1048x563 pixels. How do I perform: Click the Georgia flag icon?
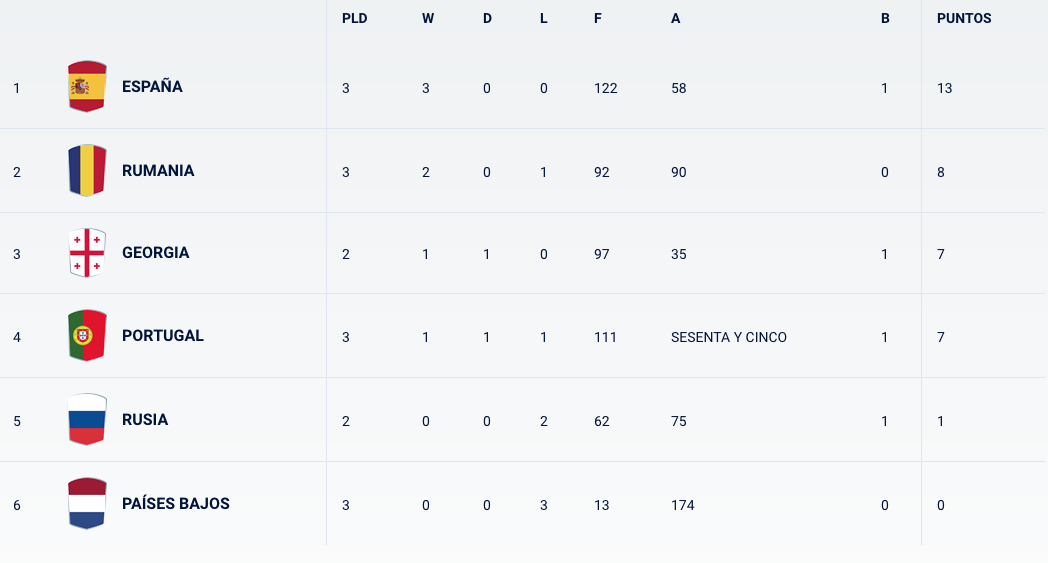(x=87, y=253)
